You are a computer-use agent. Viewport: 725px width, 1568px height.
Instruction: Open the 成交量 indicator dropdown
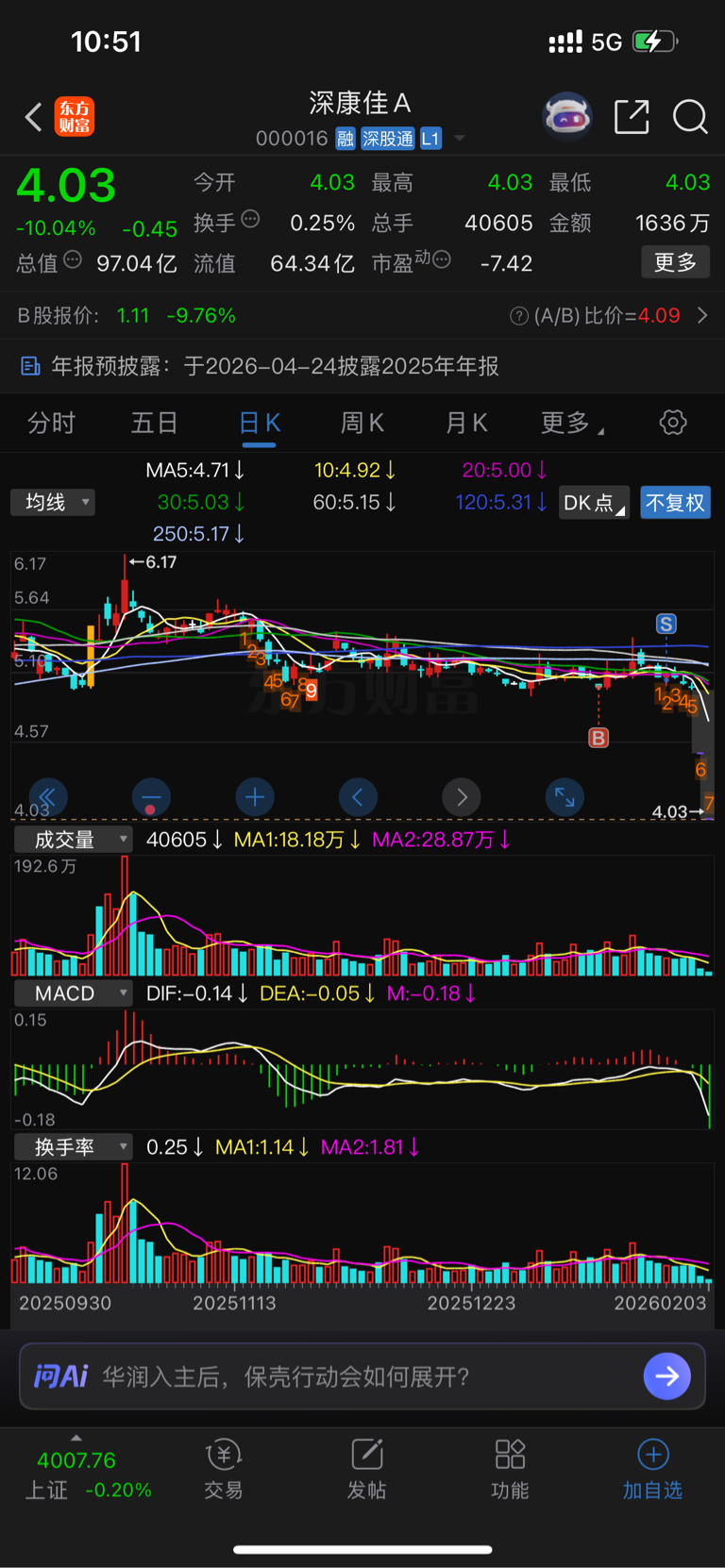[73, 840]
